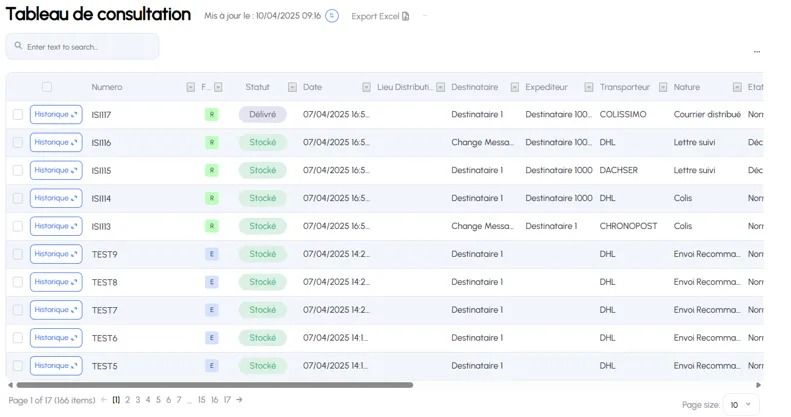Open the filter dropdown on the Nature column
This screenshot has height=417, width=791.
point(737,87)
